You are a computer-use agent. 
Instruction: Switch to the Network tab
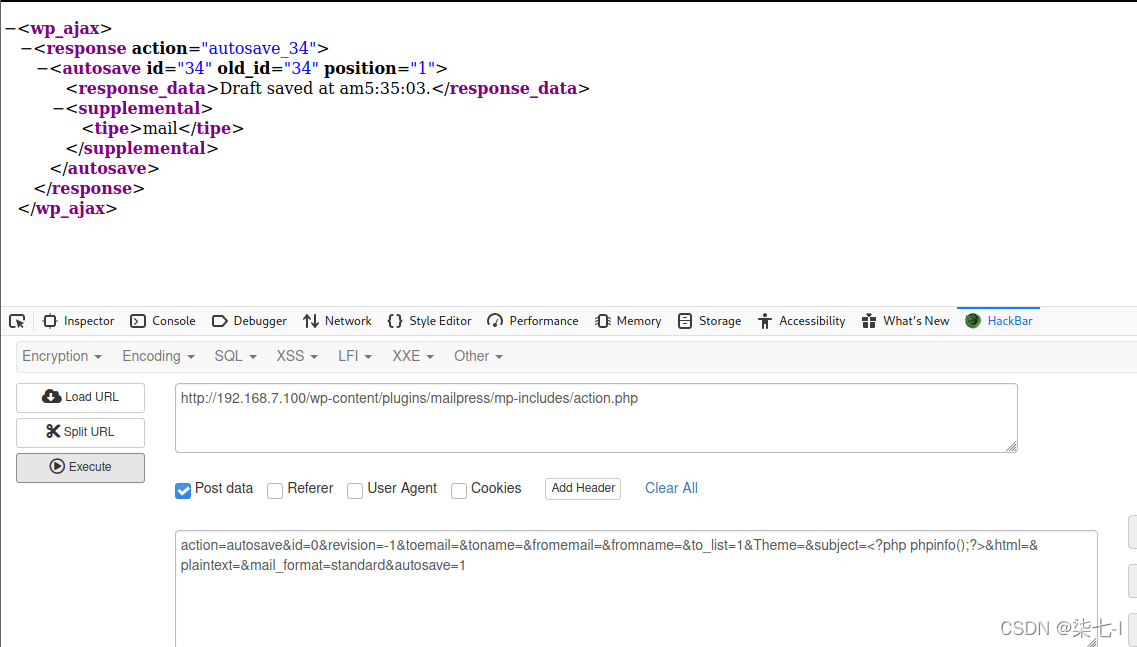(337, 321)
